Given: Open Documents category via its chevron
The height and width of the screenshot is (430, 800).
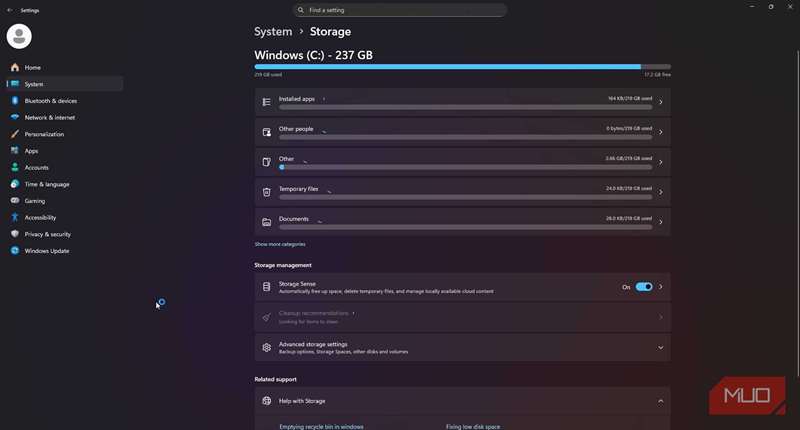Looking at the screenshot, I should pos(660,221).
